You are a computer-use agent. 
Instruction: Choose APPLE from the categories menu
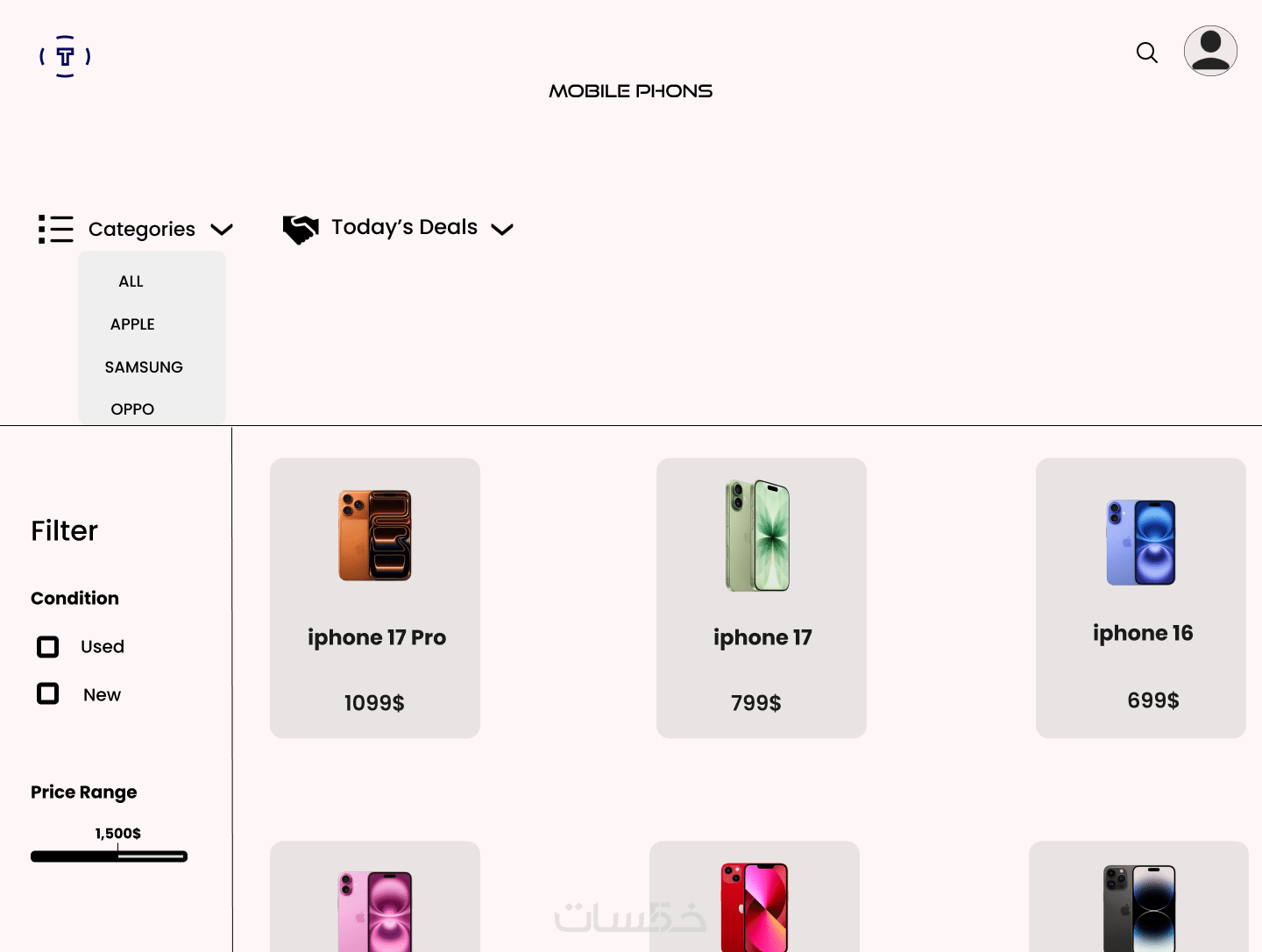point(132,324)
